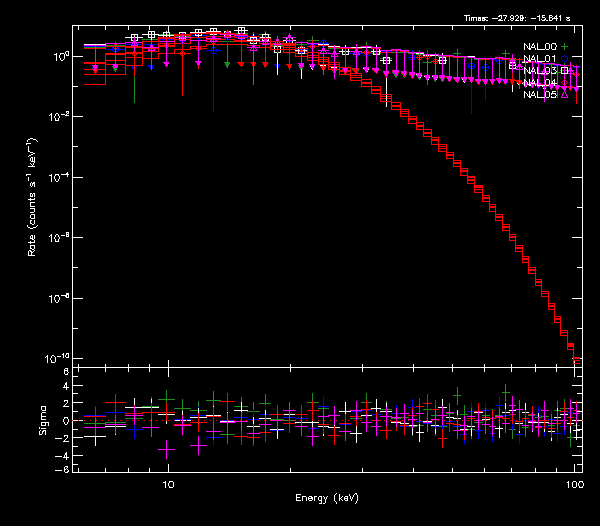The width and height of the screenshot is (600, 526).
Task: Click the 10^0 tick label on rate axis
Action: [x=60, y=57]
